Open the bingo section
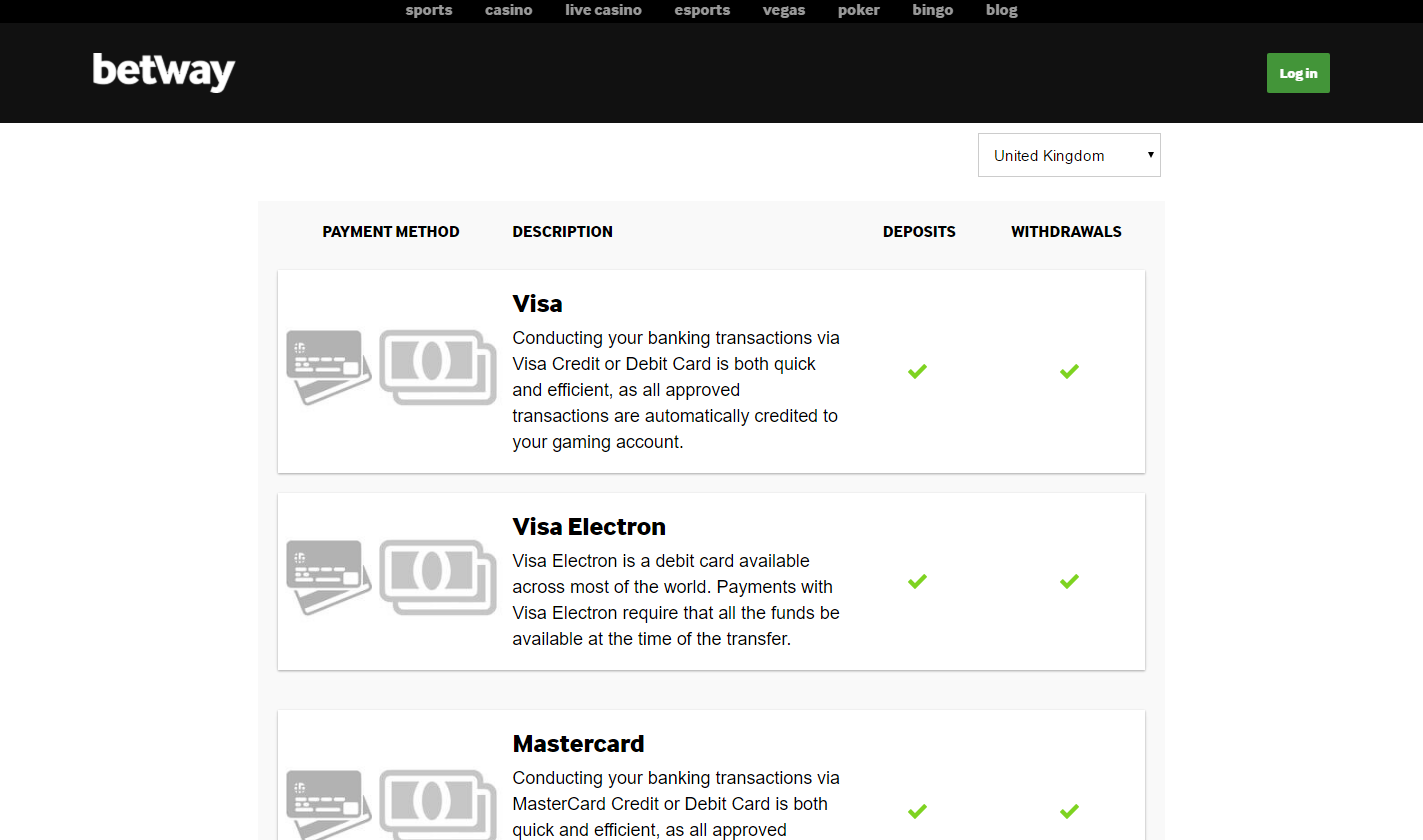The width and height of the screenshot is (1423, 840). pyautogui.click(x=933, y=10)
